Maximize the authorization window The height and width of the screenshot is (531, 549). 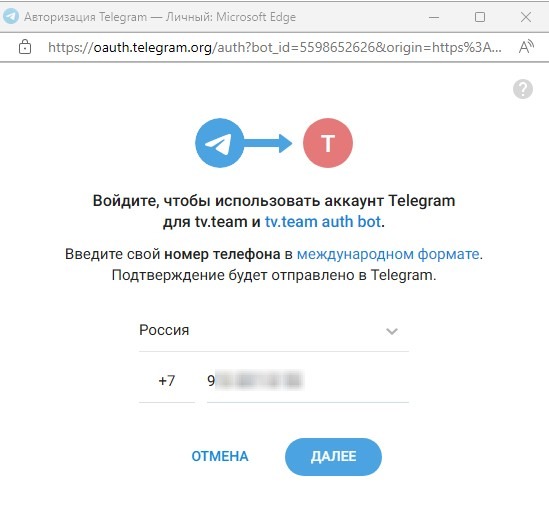[480, 17]
